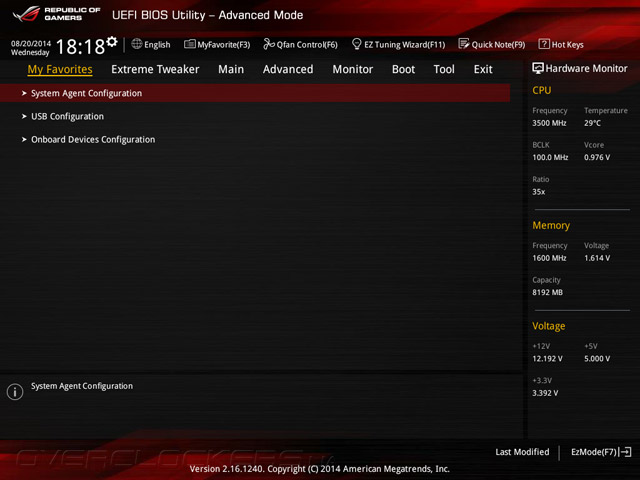Click the 18:18 clock time
640x480 pixels.
tap(80, 47)
